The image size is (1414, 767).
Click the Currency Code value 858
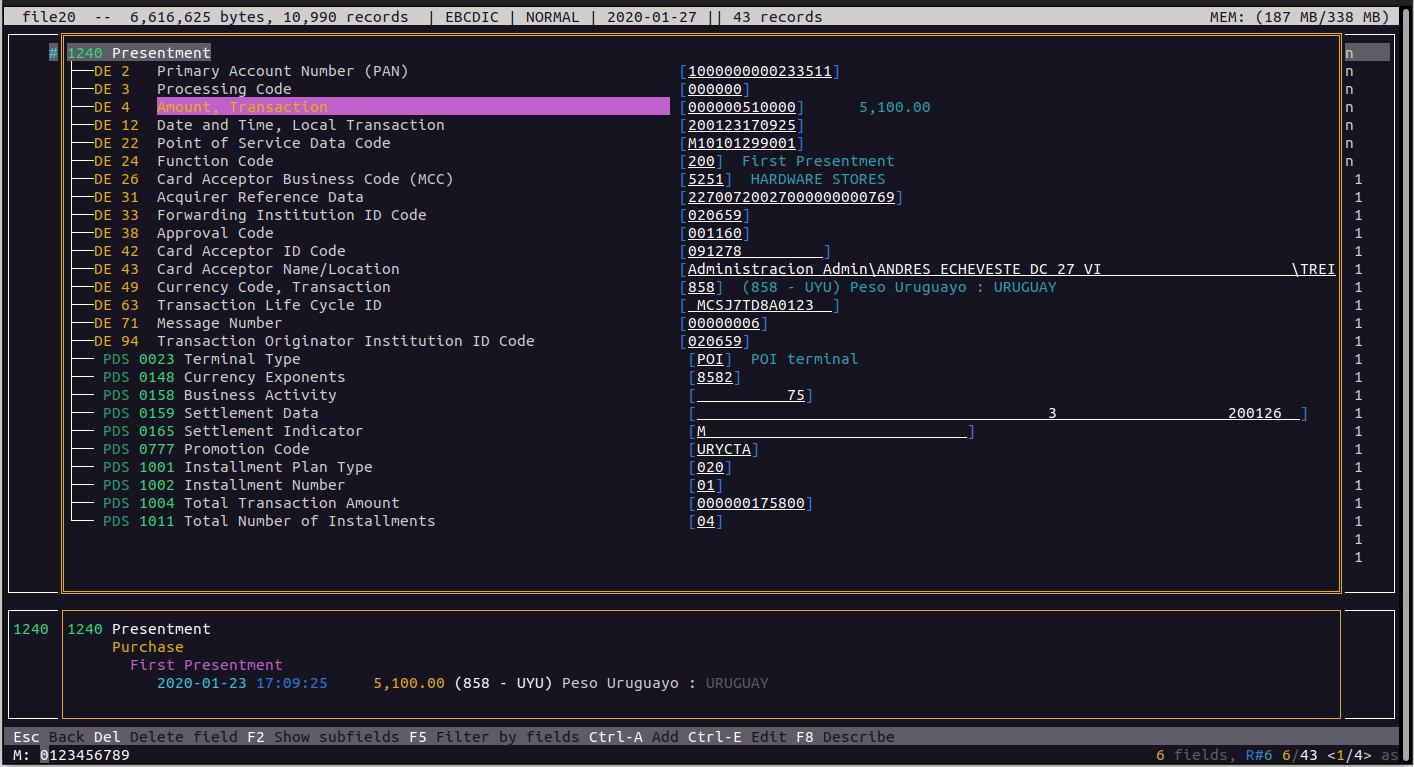coord(701,287)
